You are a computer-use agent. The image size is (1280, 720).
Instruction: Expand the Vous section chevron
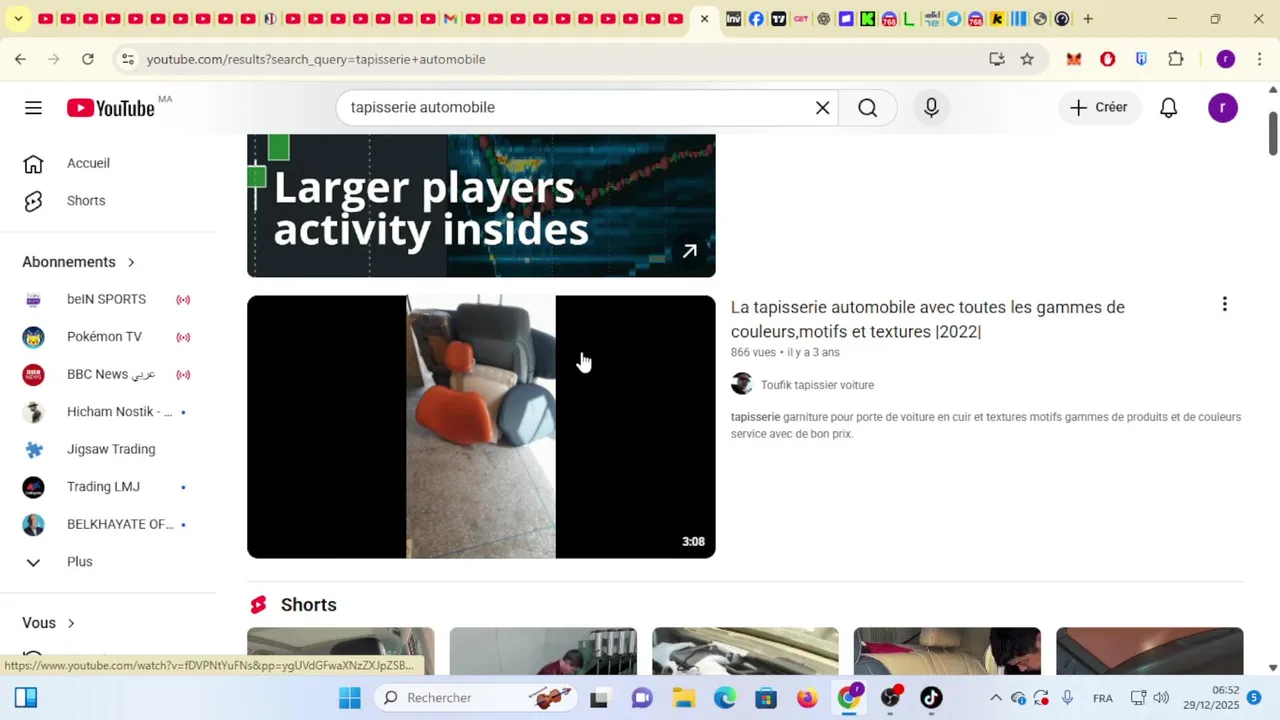click(x=70, y=623)
